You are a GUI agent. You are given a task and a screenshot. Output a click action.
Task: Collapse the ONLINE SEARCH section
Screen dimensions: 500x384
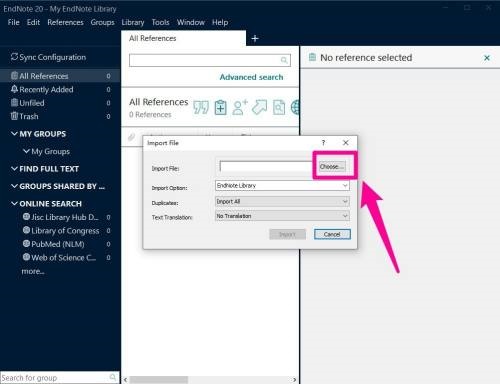pyautogui.click(x=14, y=203)
